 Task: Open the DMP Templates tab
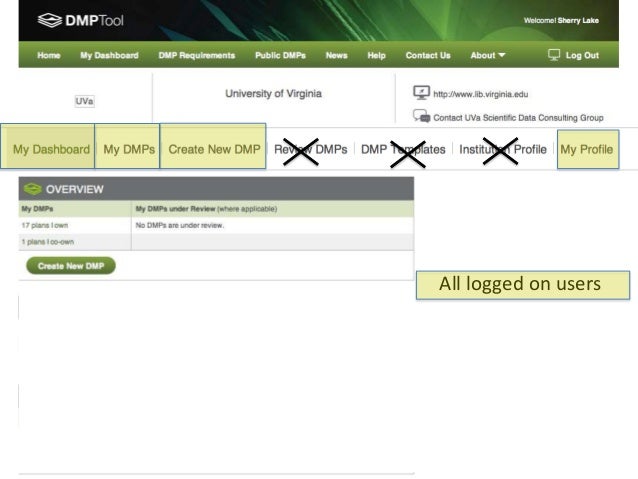[x=403, y=149]
